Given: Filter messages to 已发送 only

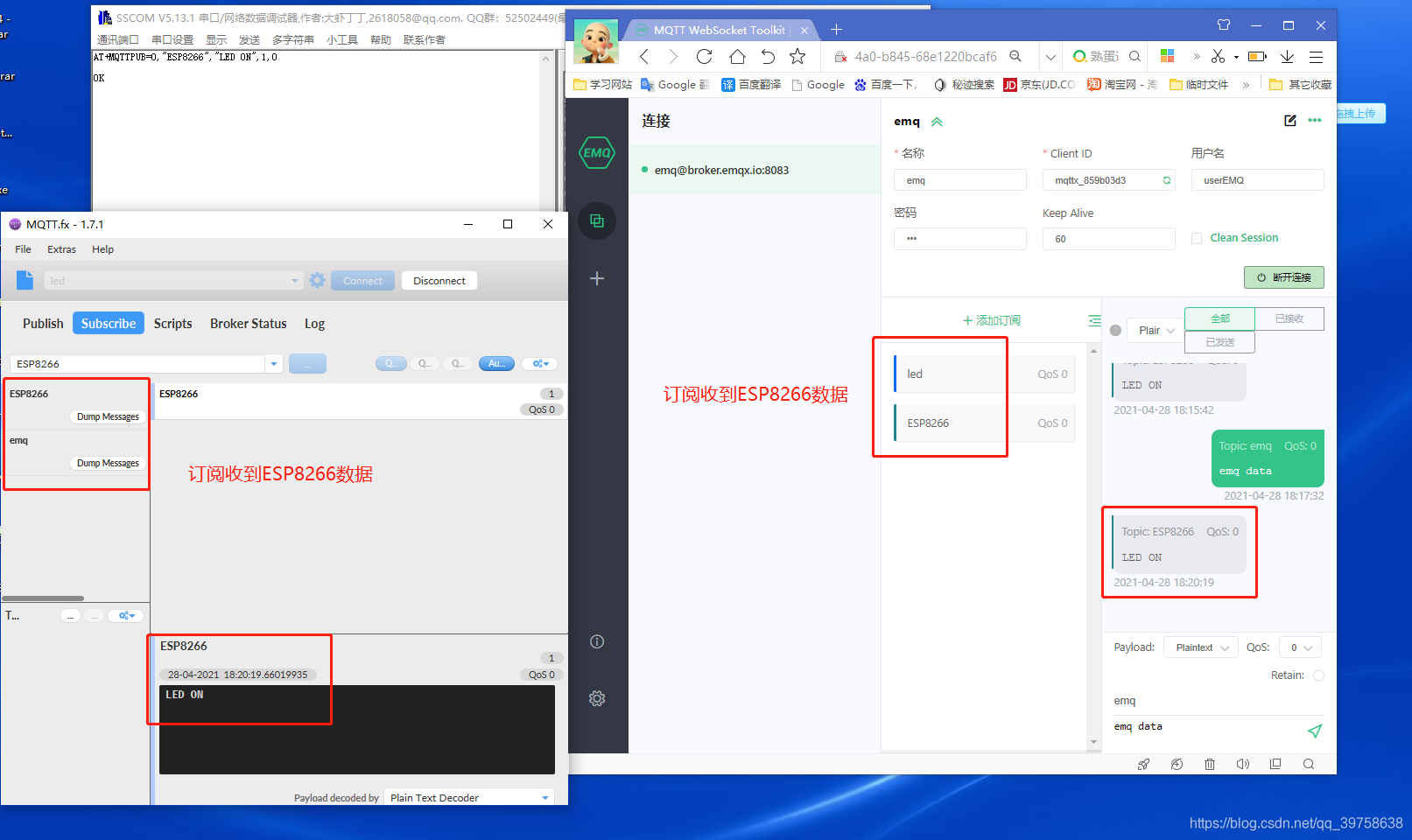Looking at the screenshot, I should pos(1219,342).
